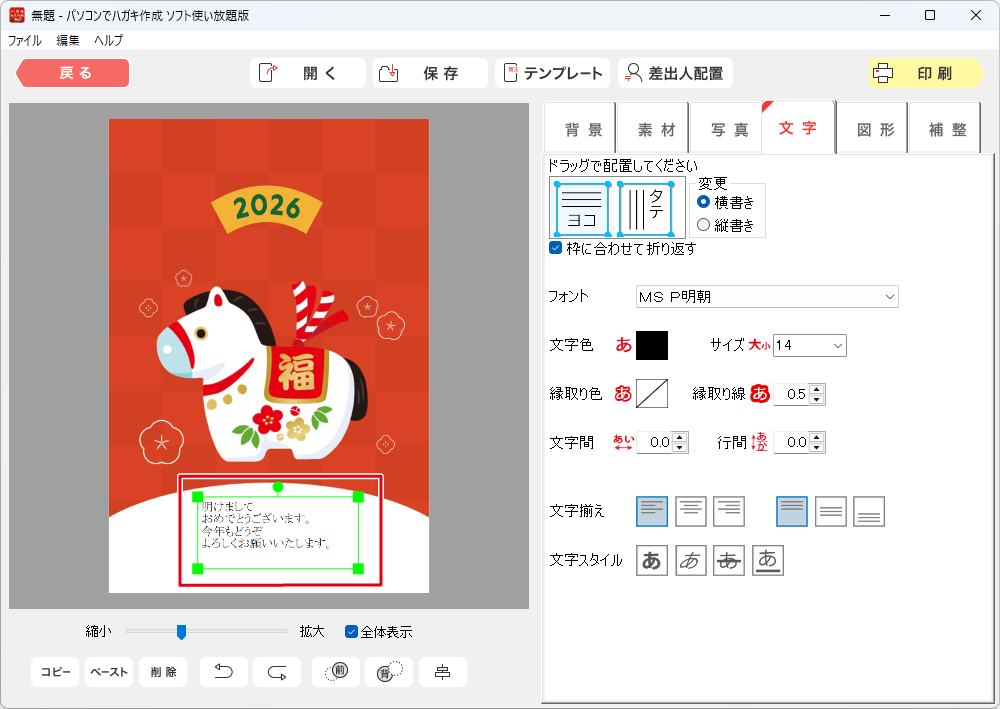Click the redo arrow button
Viewport: 1000px width, 709px height.
pyautogui.click(x=277, y=672)
